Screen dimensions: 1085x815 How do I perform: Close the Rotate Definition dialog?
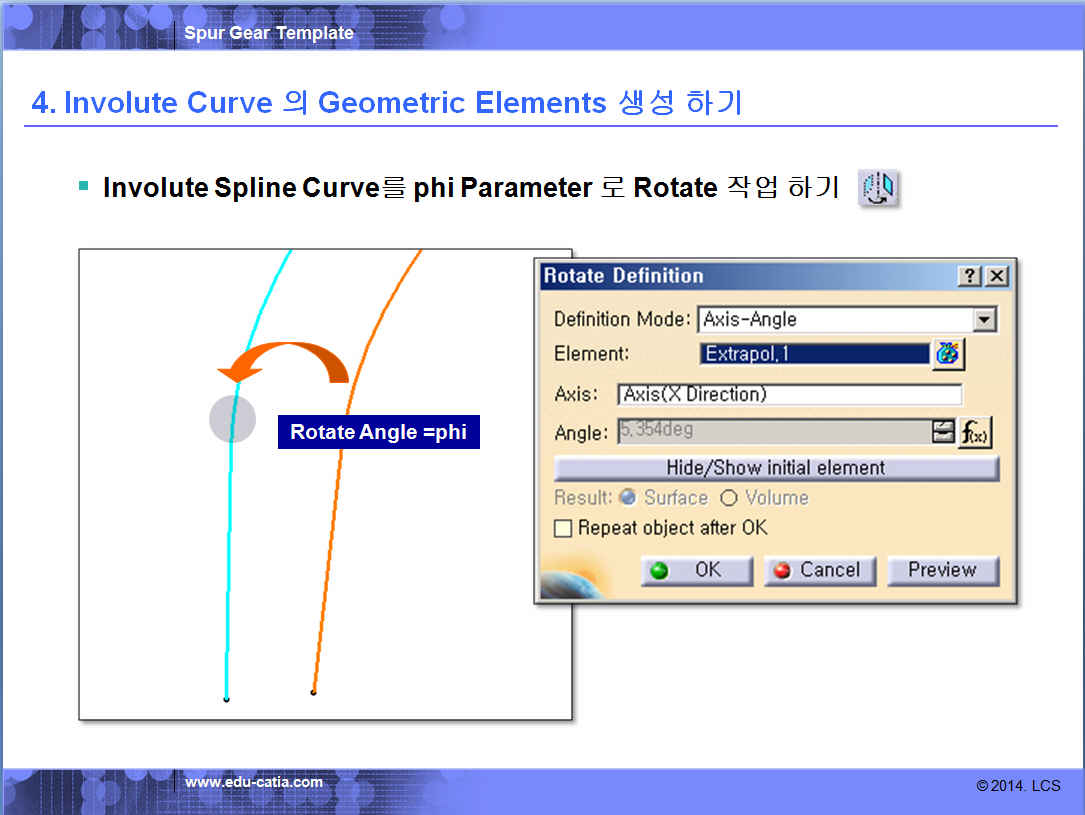(x=996, y=277)
